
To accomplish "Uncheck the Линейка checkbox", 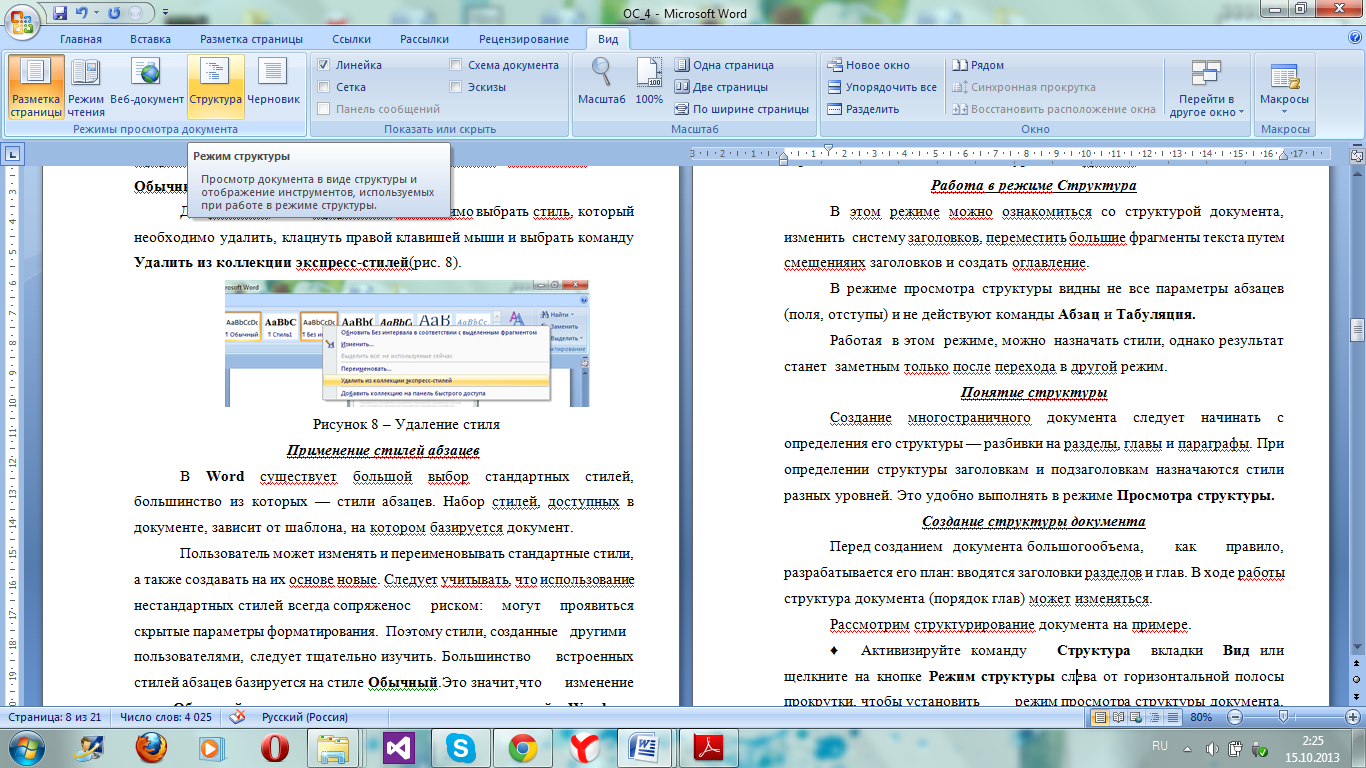I will click(x=324, y=65).
